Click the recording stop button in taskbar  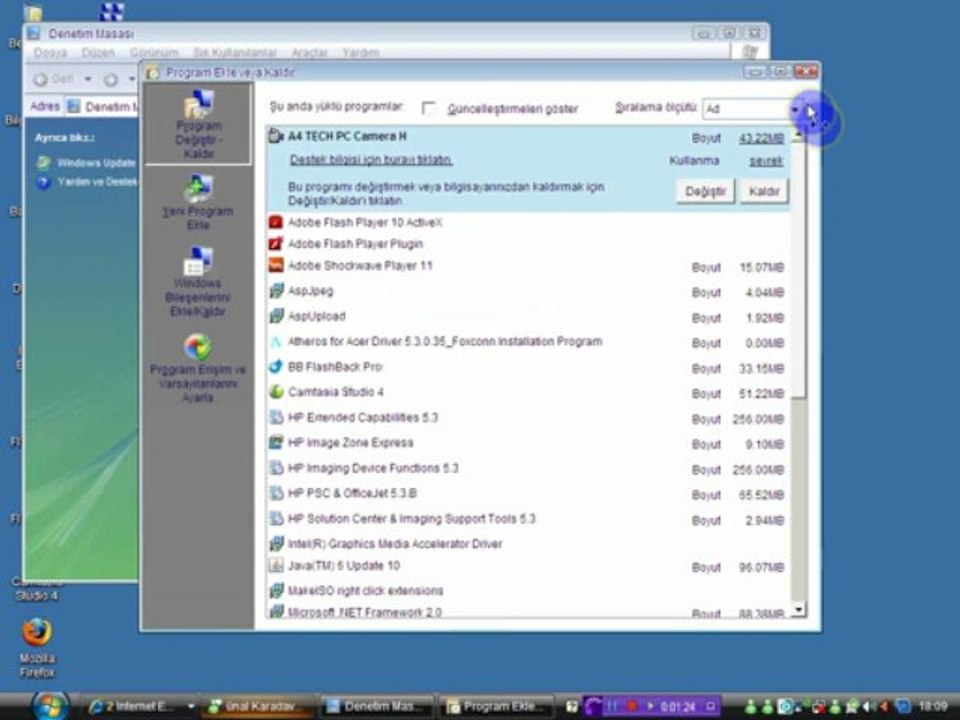632,707
